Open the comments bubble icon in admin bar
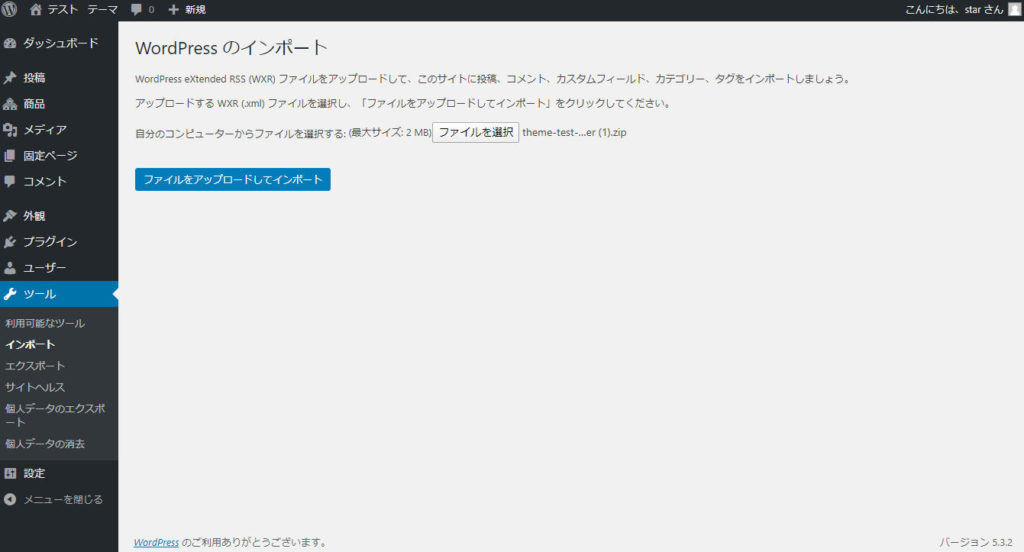This screenshot has width=1024, height=552. point(137,10)
